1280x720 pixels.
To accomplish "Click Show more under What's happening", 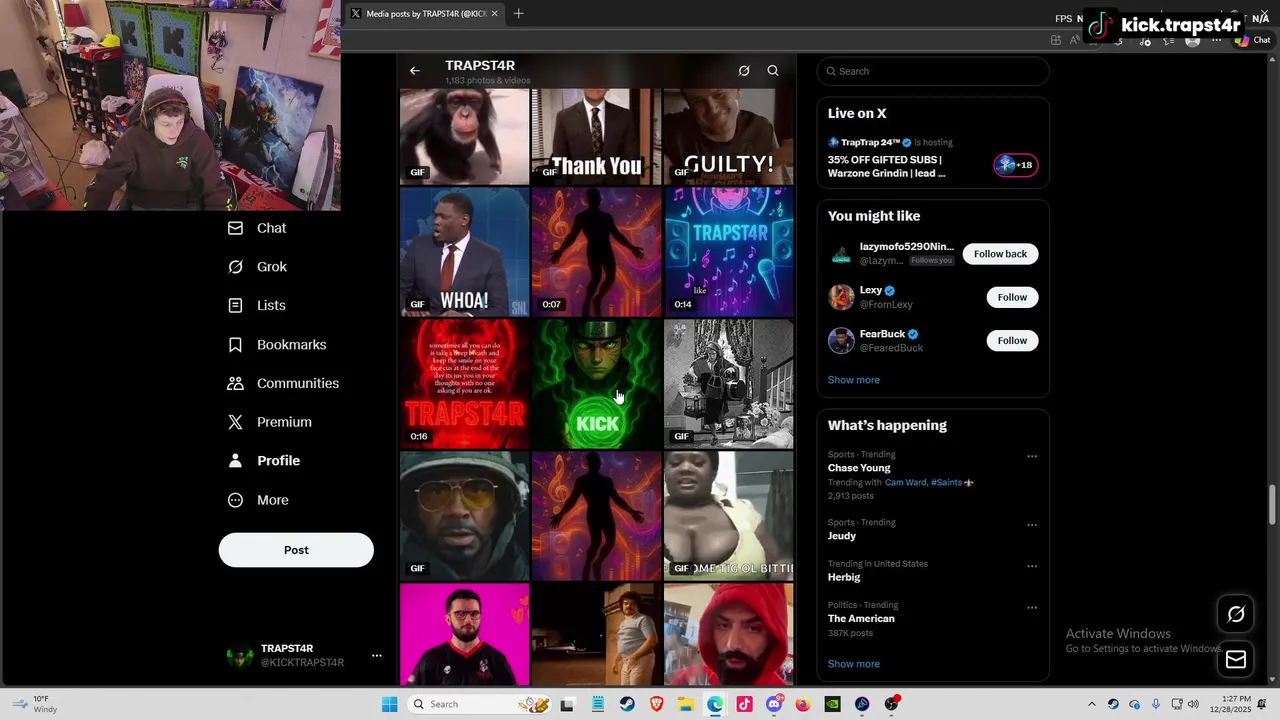I will pyautogui.click(x=853, y=664).
